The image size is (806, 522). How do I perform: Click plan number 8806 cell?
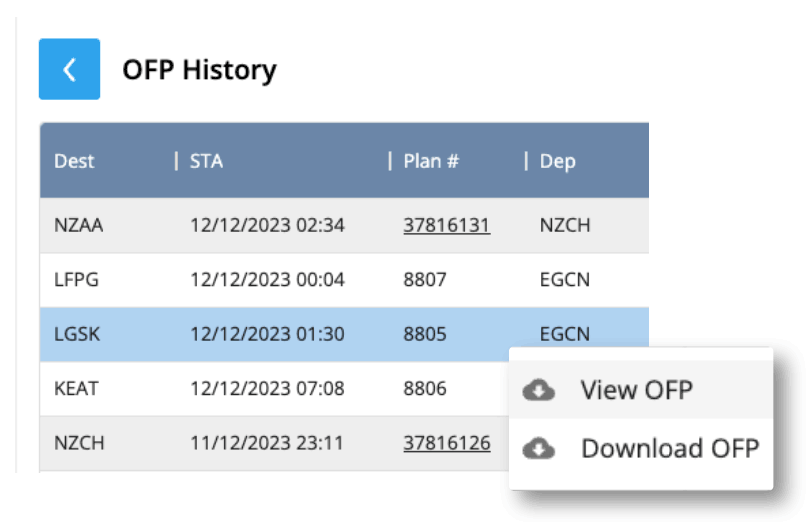coord(423,388)
